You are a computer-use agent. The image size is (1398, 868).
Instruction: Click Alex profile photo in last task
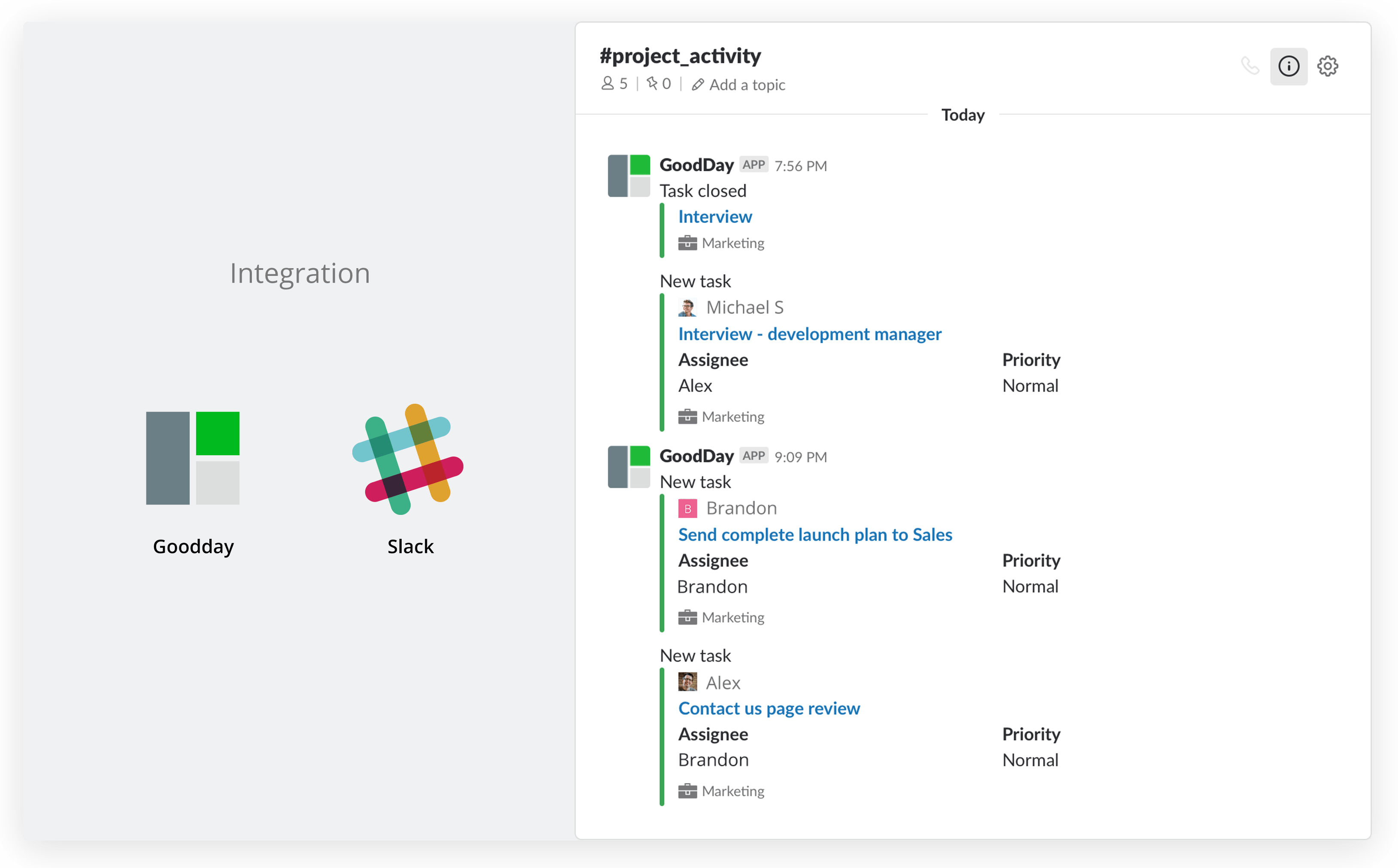tap(687, 682)
